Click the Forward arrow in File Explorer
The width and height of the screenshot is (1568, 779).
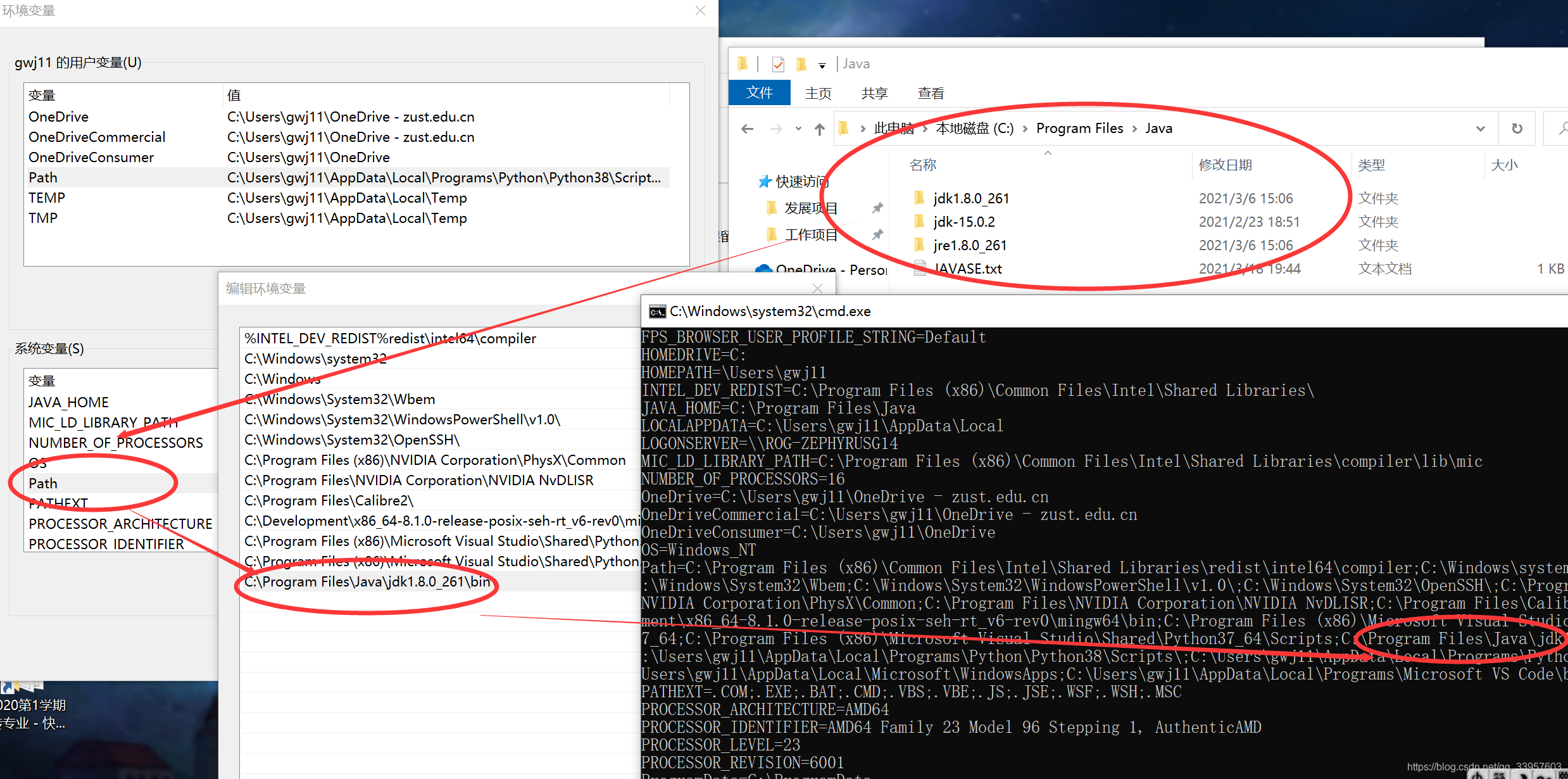(x=776, y=129)
